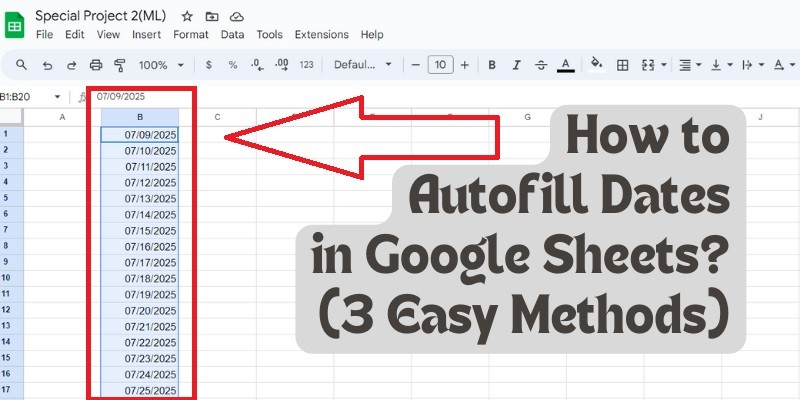Increase decimal places

point(282,65)
